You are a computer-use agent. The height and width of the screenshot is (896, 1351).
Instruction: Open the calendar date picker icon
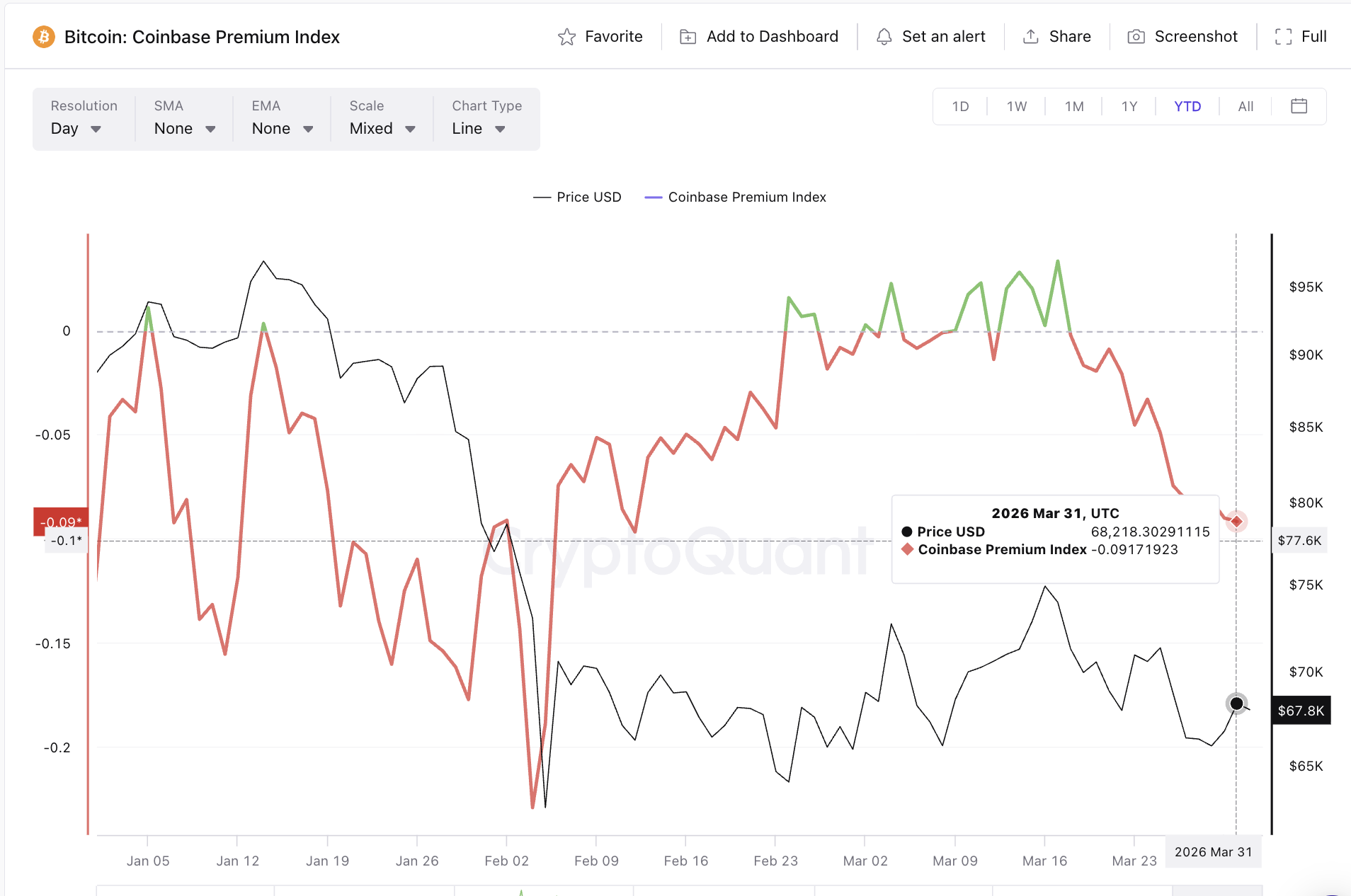pyautogui.click(x=1299, y=106)
